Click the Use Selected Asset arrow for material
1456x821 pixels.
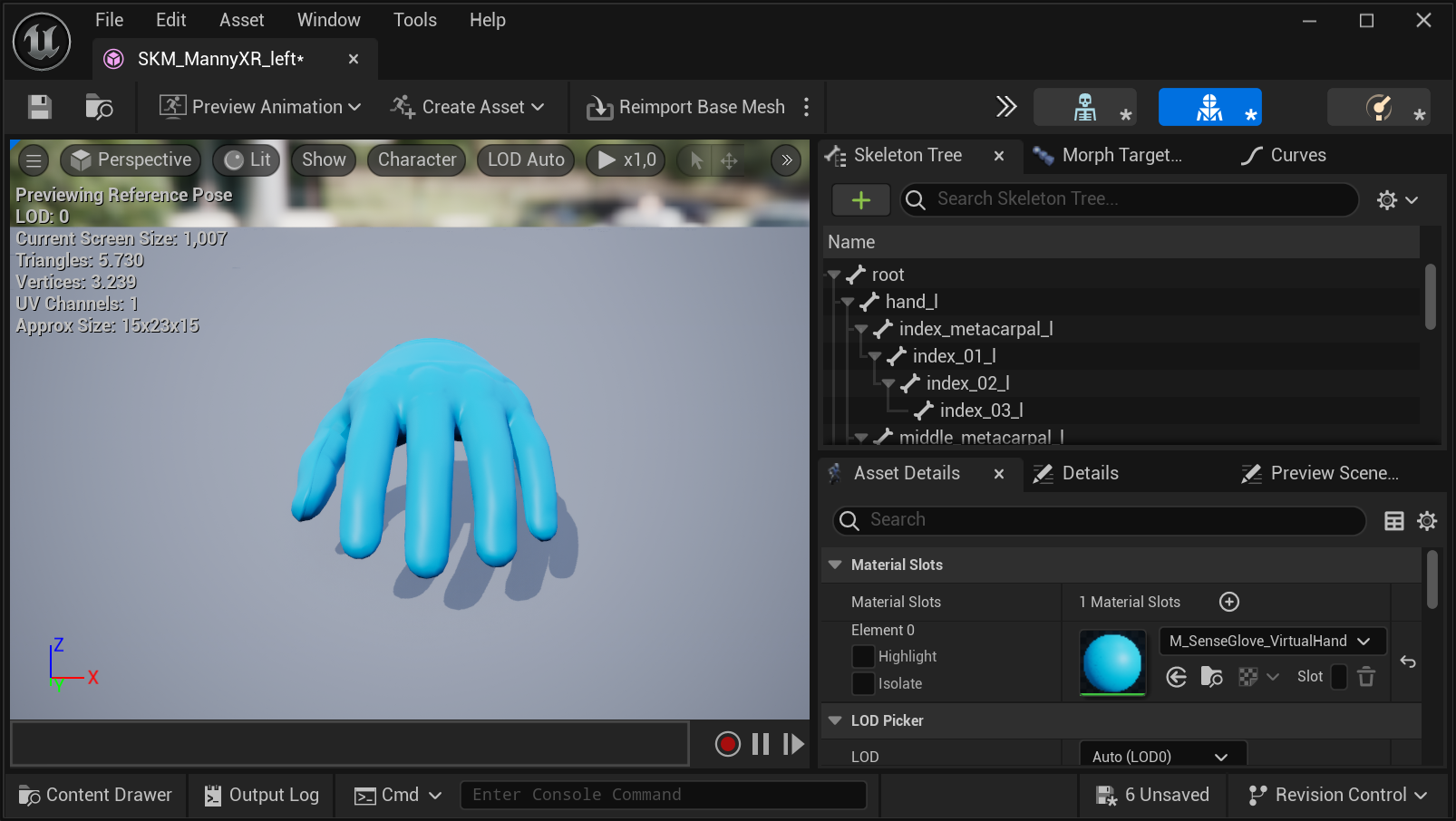point(1176,676)
